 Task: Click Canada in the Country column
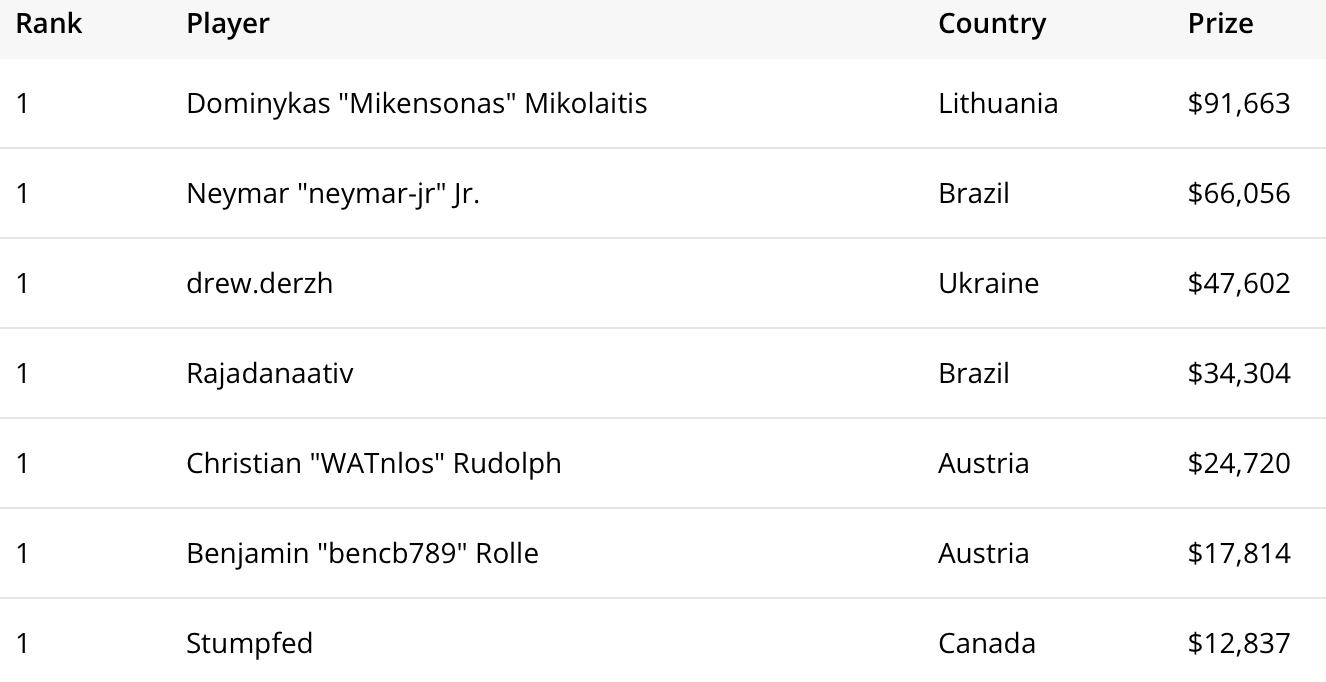coord(986,643)
